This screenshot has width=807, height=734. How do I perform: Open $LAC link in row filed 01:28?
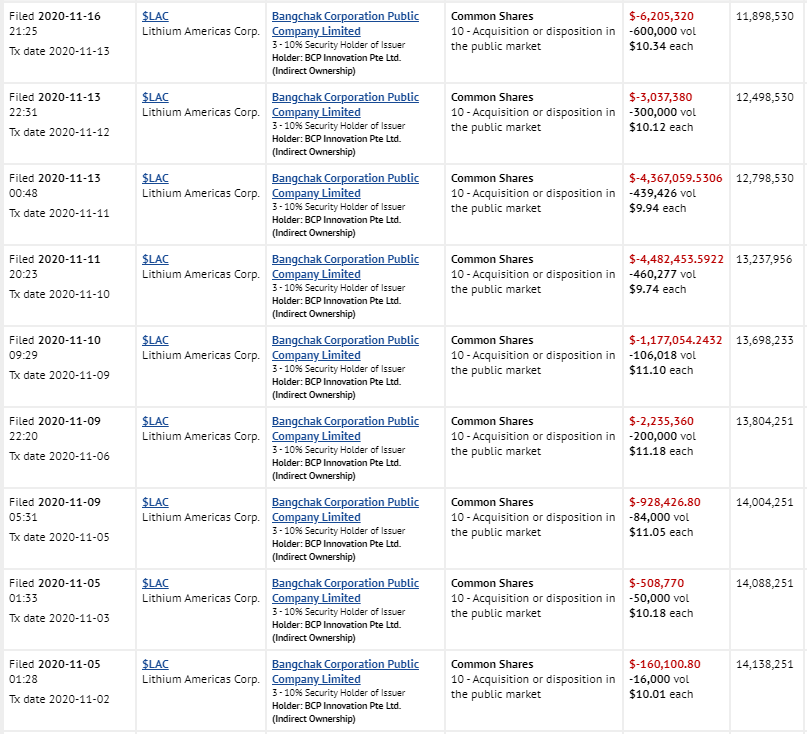coord(155,664)
